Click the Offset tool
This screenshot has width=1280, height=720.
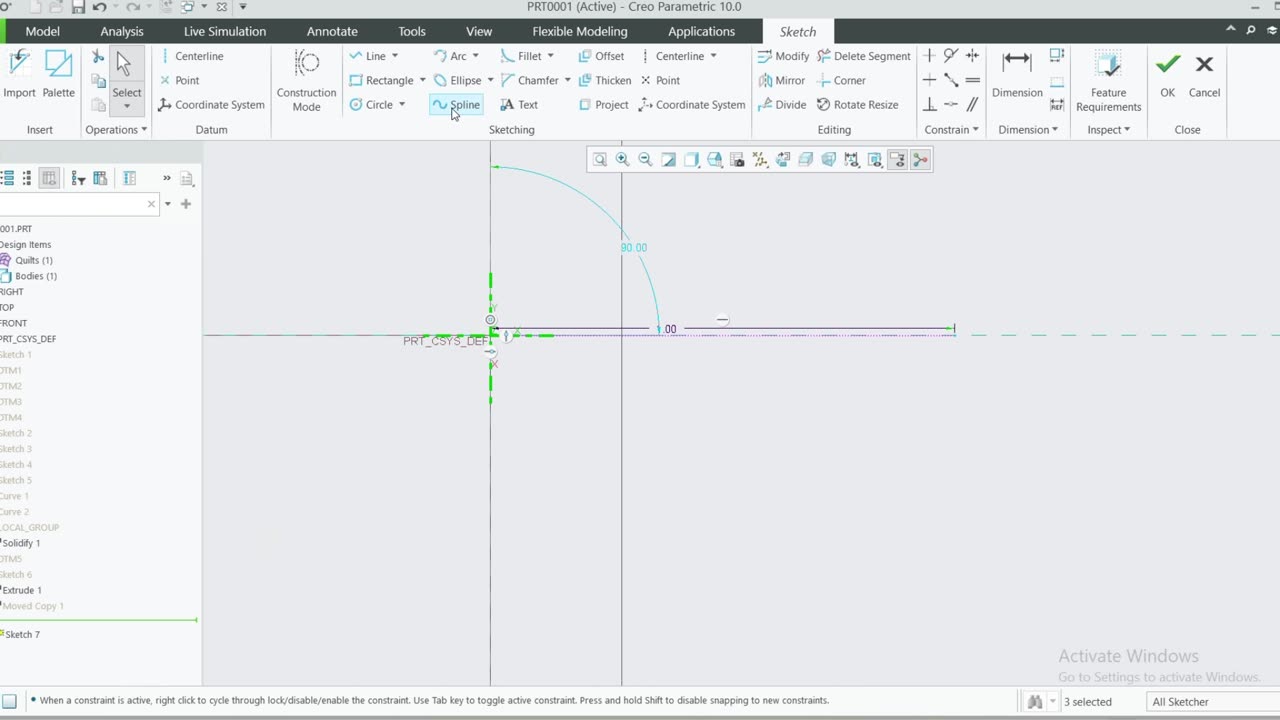click(x=601, y=56)
